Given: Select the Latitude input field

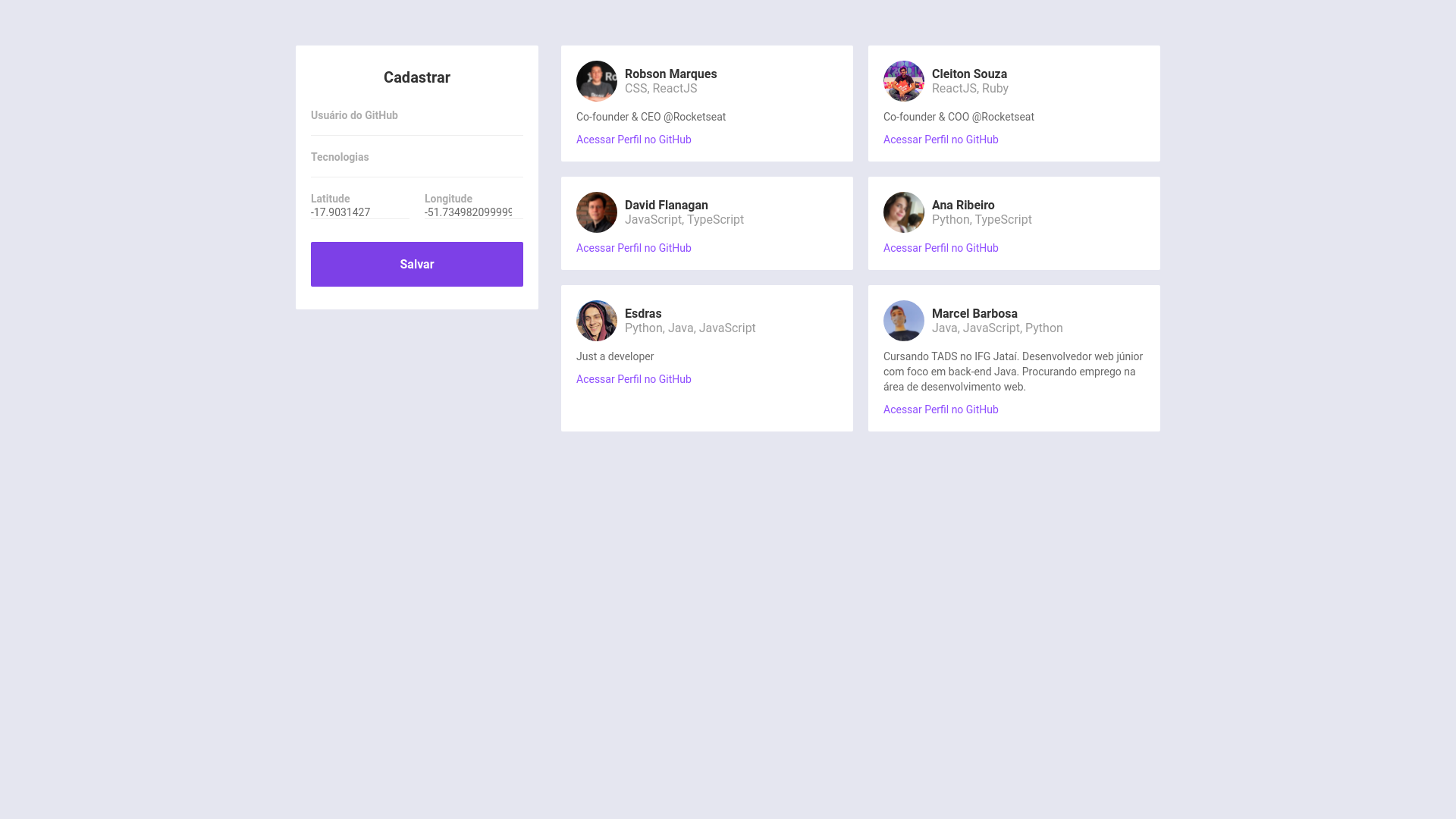Looking at the screenshot, I should (x=360, y=212).
